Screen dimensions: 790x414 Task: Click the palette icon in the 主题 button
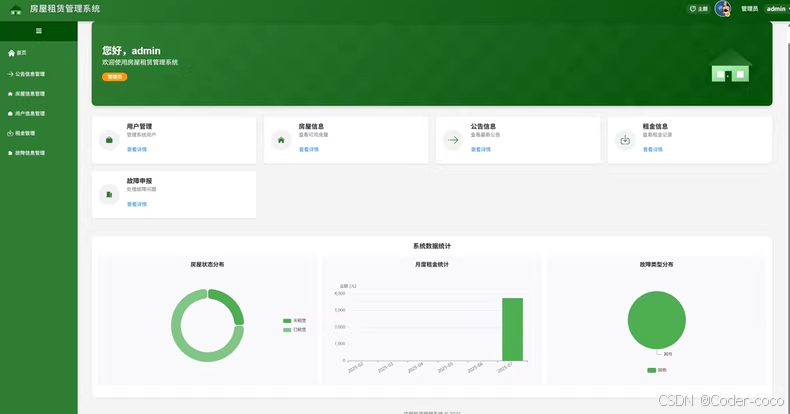pos(693,9)
